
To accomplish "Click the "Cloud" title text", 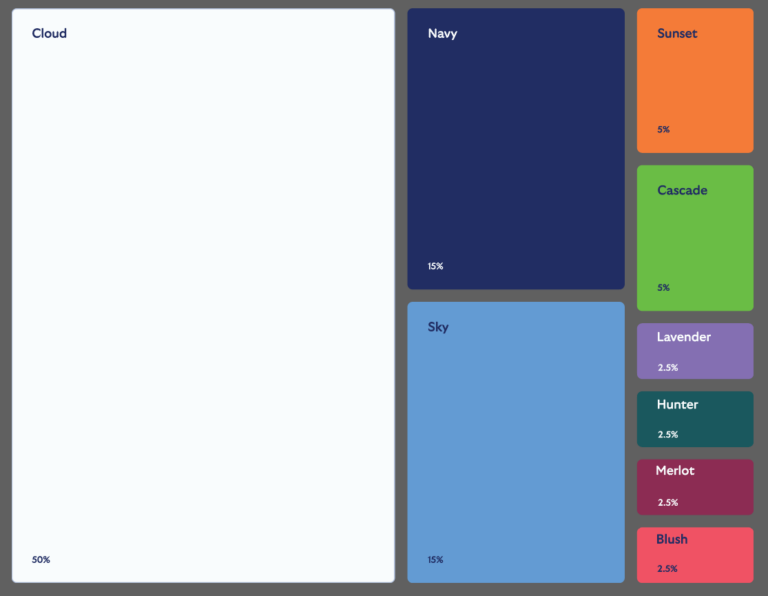I will click(x=49, y=33).
